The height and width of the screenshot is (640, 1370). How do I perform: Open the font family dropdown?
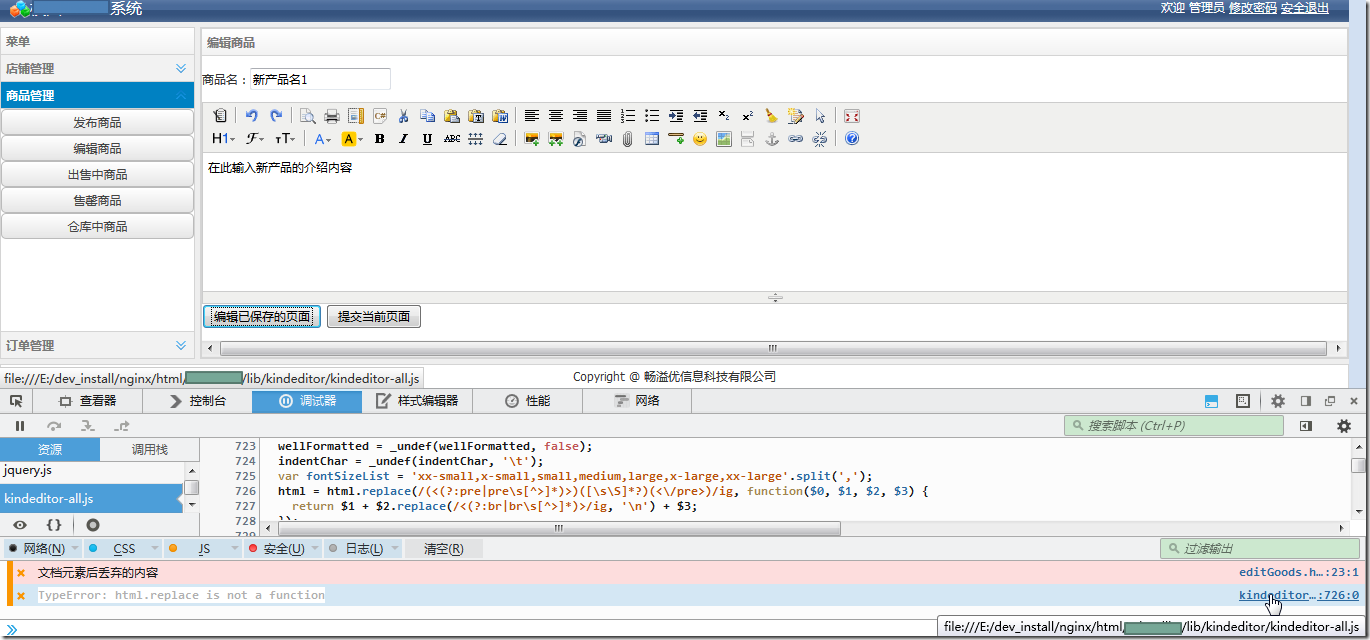tap(255, 139)
